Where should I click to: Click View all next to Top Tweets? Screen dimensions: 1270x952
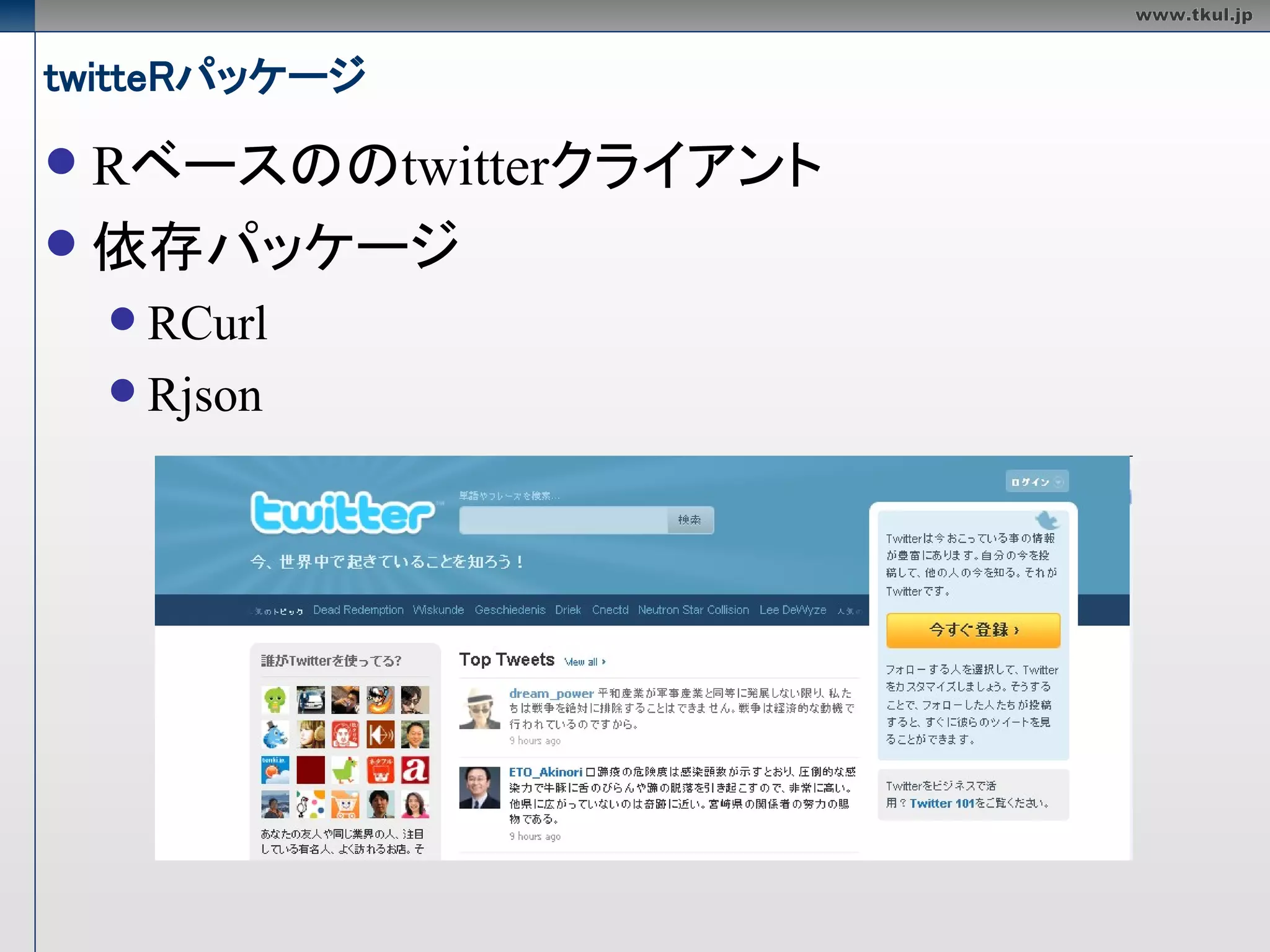585,662
